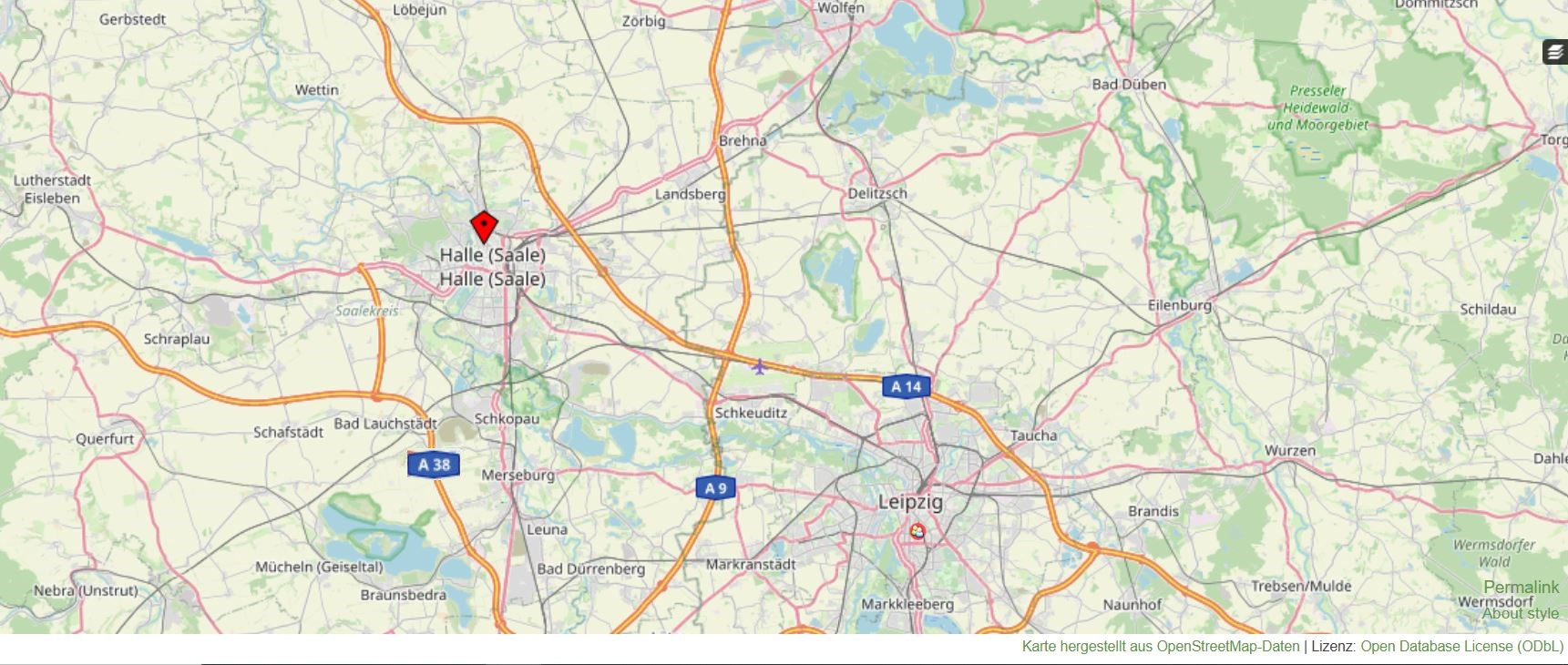The height and width of the screenshot is (665, 1568).
Task: Click the Schkeuditz town label
Action: tap(751, 413)
